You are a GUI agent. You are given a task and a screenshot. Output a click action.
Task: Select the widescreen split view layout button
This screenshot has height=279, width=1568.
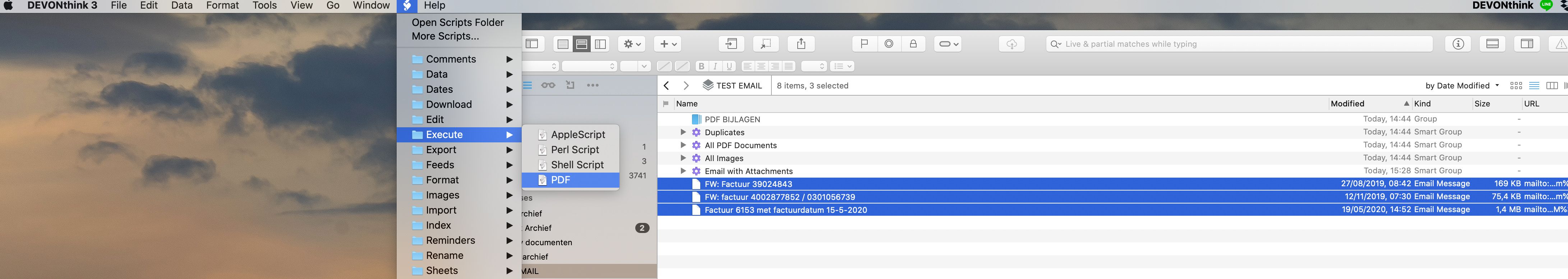pyautogui.click(x=582, y=44)
